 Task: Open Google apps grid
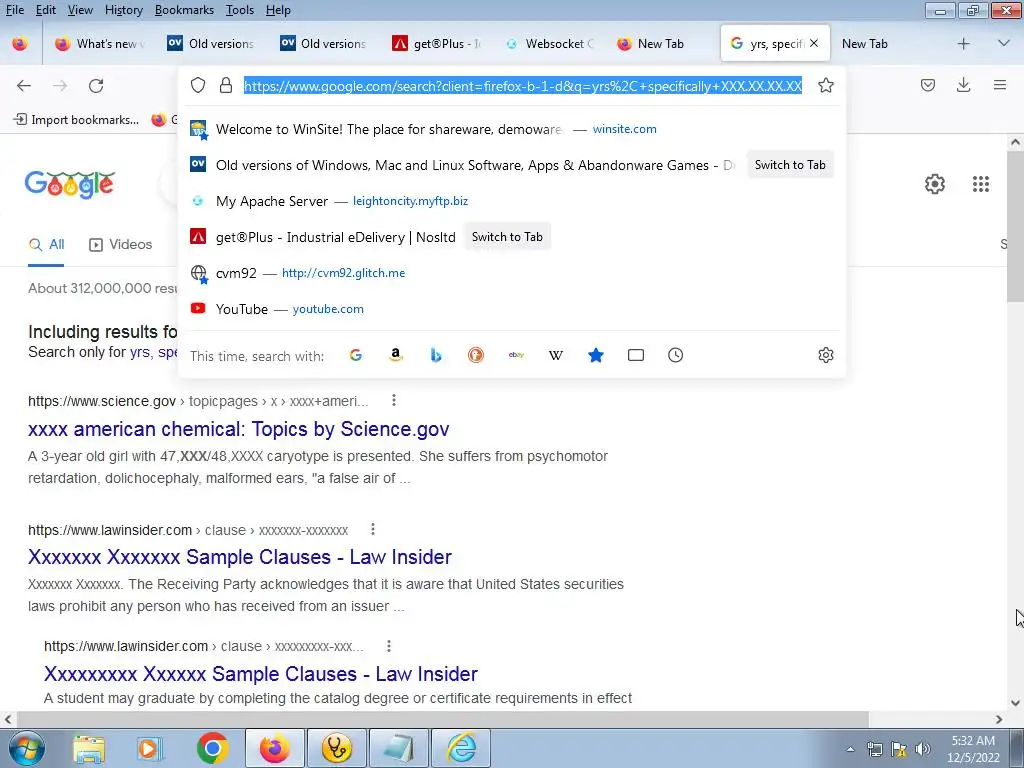(980, 184)
